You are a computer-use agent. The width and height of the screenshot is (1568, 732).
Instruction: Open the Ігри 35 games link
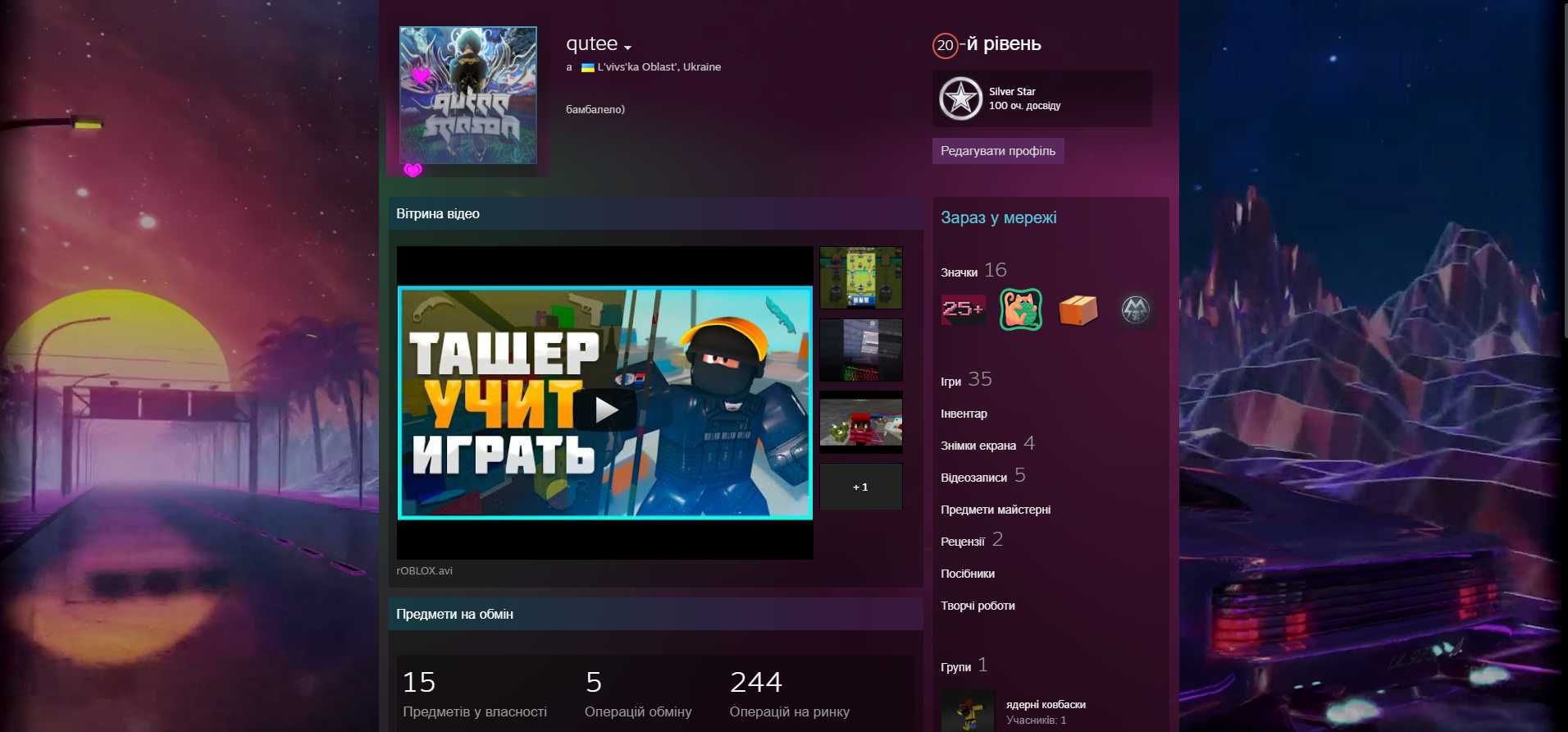pos(966,380)
